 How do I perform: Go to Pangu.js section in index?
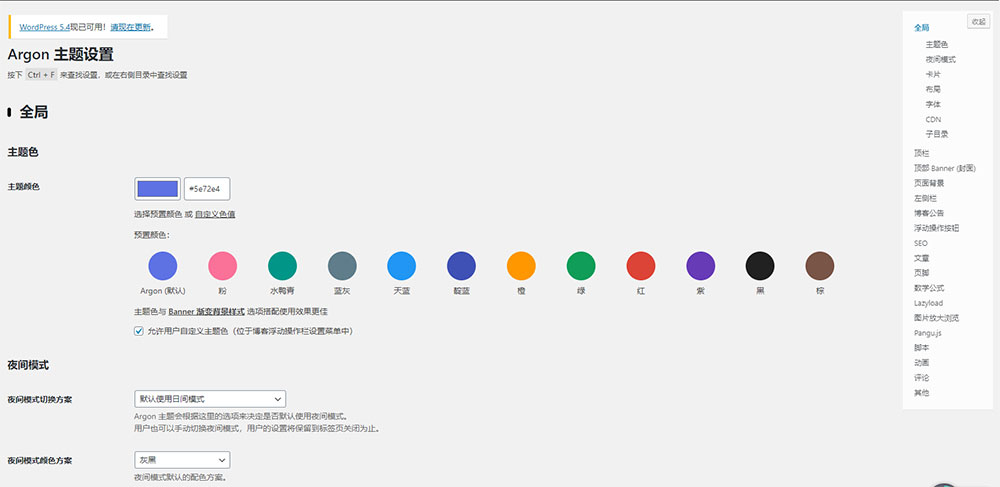click(928, 333)
